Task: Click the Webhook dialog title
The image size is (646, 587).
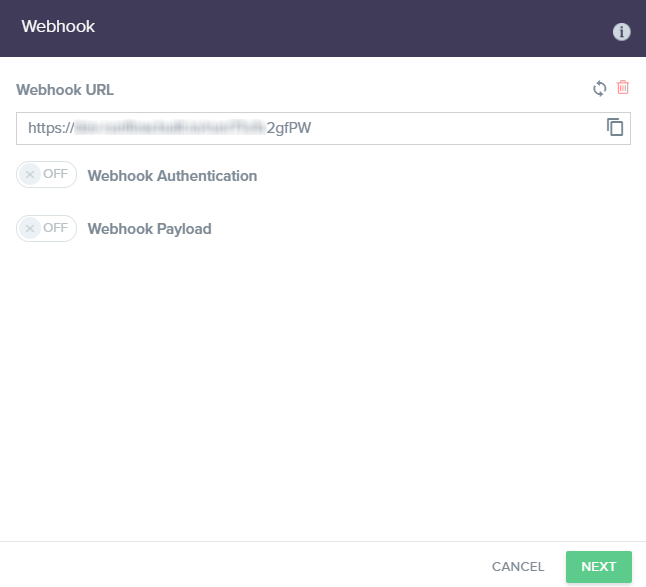Action: pos(58,26)
